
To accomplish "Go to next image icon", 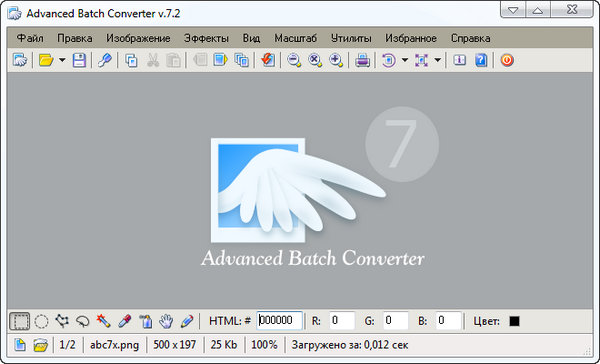I will tap(221, 60).
